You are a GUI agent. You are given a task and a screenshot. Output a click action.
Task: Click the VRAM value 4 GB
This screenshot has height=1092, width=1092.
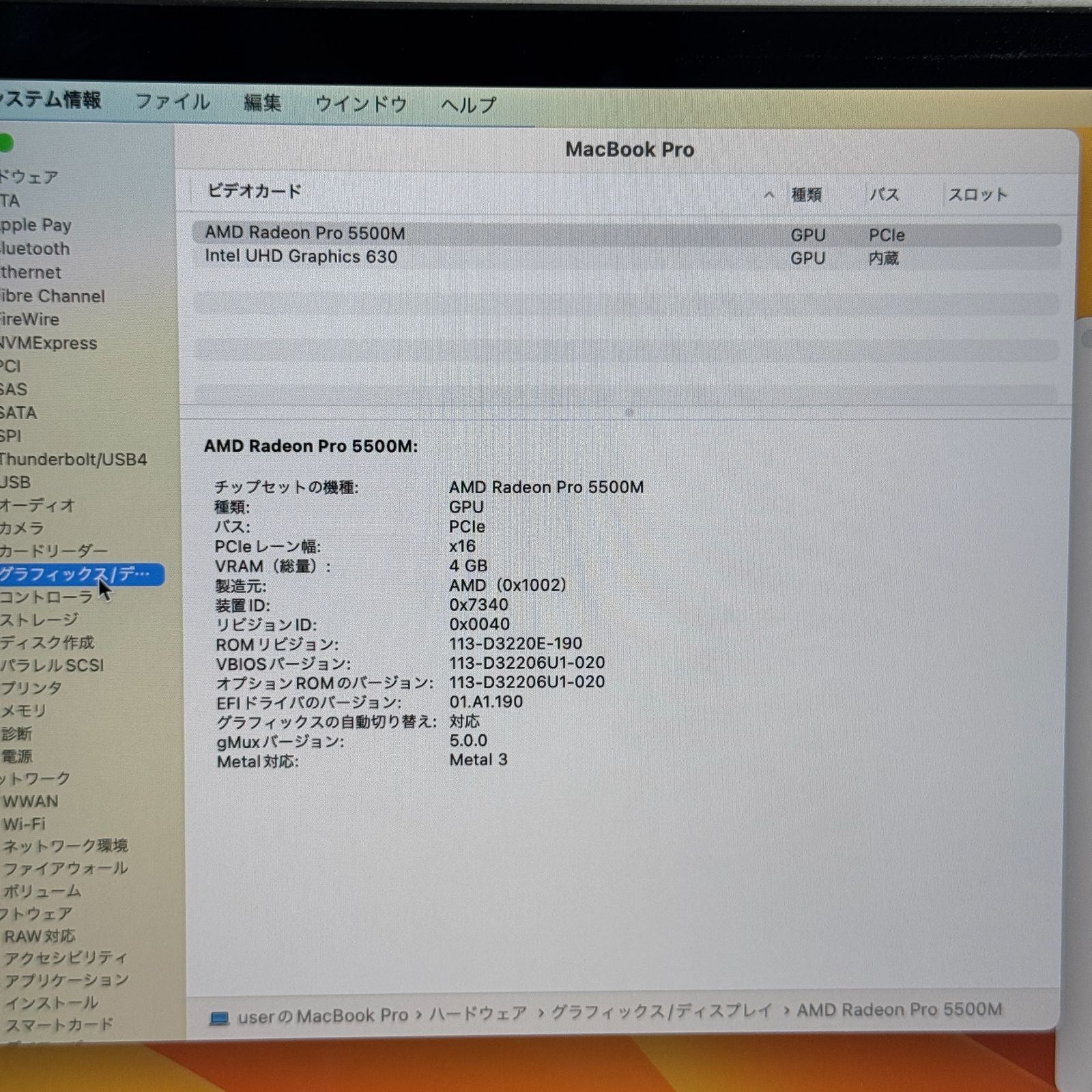tap(468, 566)
